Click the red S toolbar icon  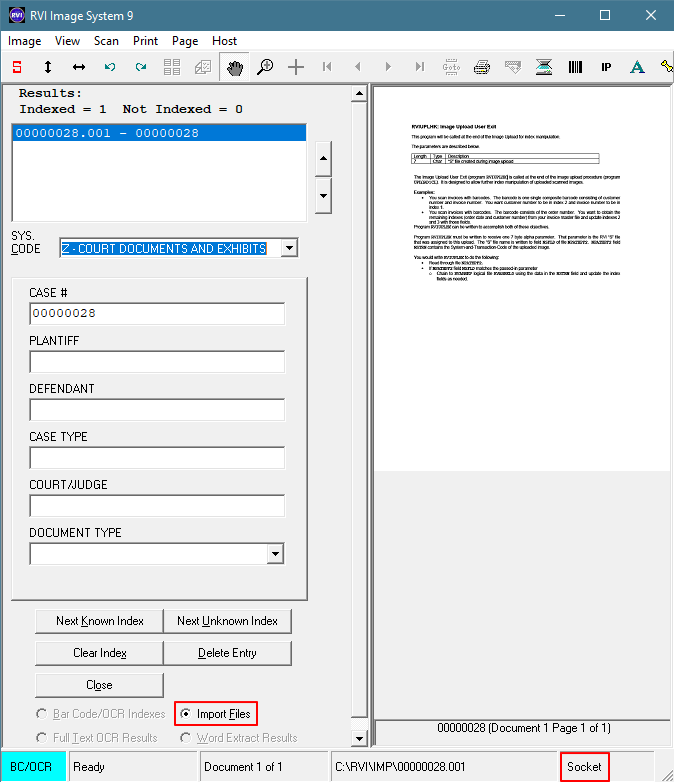click(17, 67)
